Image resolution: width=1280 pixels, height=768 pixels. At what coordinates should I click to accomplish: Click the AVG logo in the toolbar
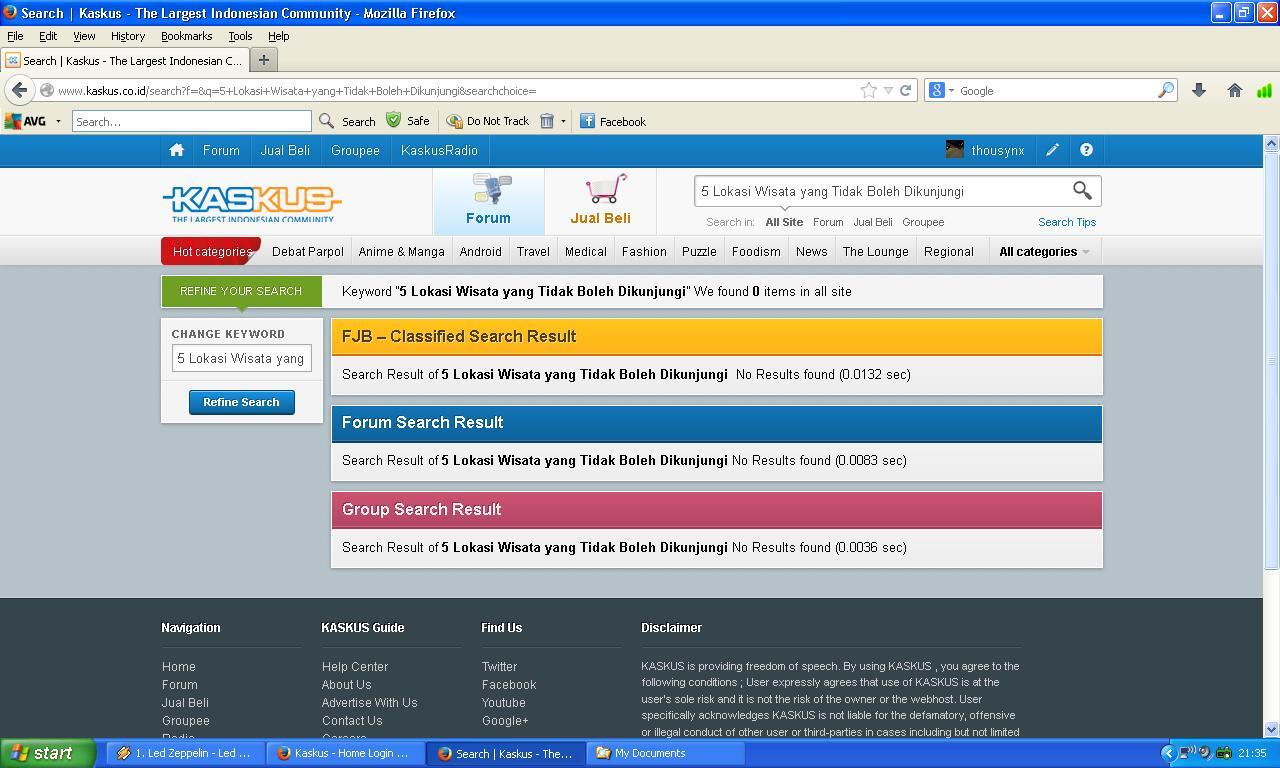tap(26, 121)
